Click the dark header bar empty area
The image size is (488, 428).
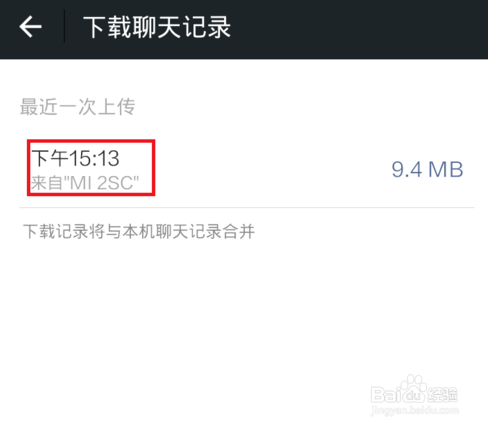coord(360,28)
